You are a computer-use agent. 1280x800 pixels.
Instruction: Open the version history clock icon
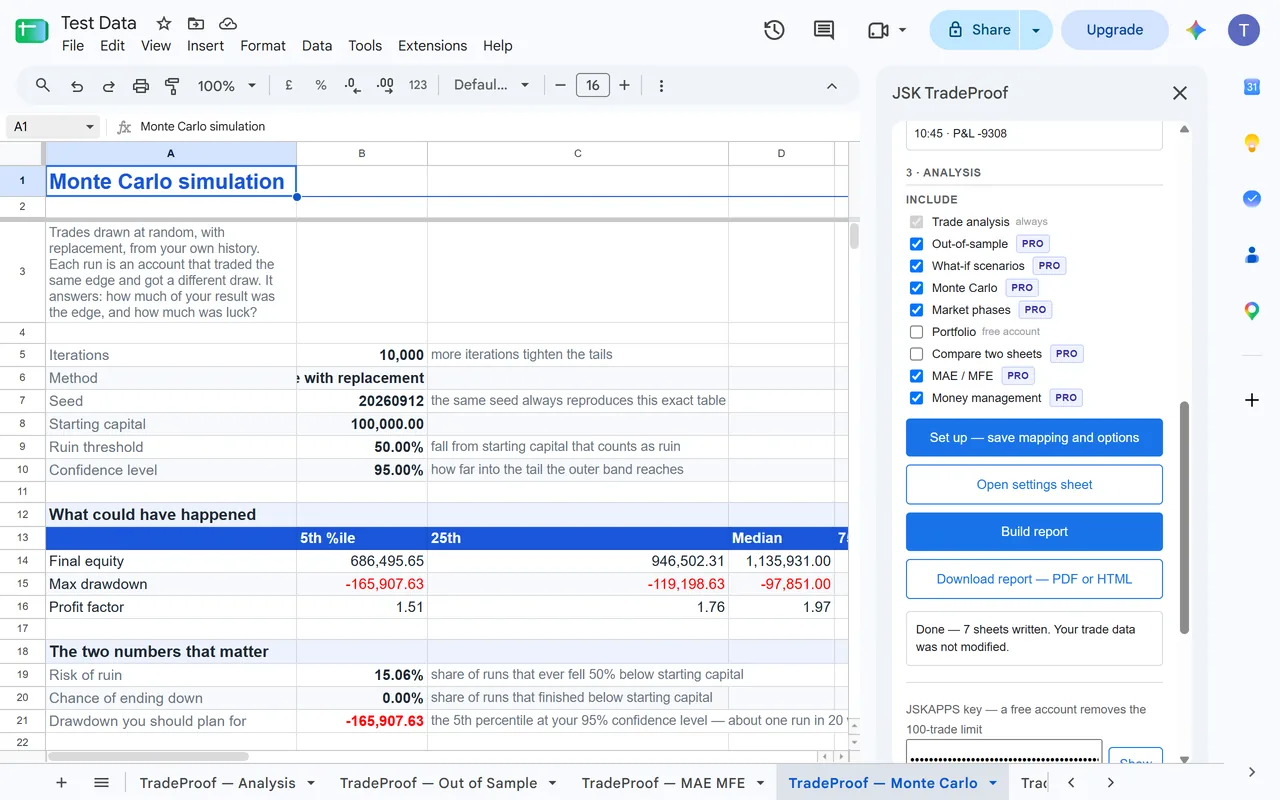point(774,30)
